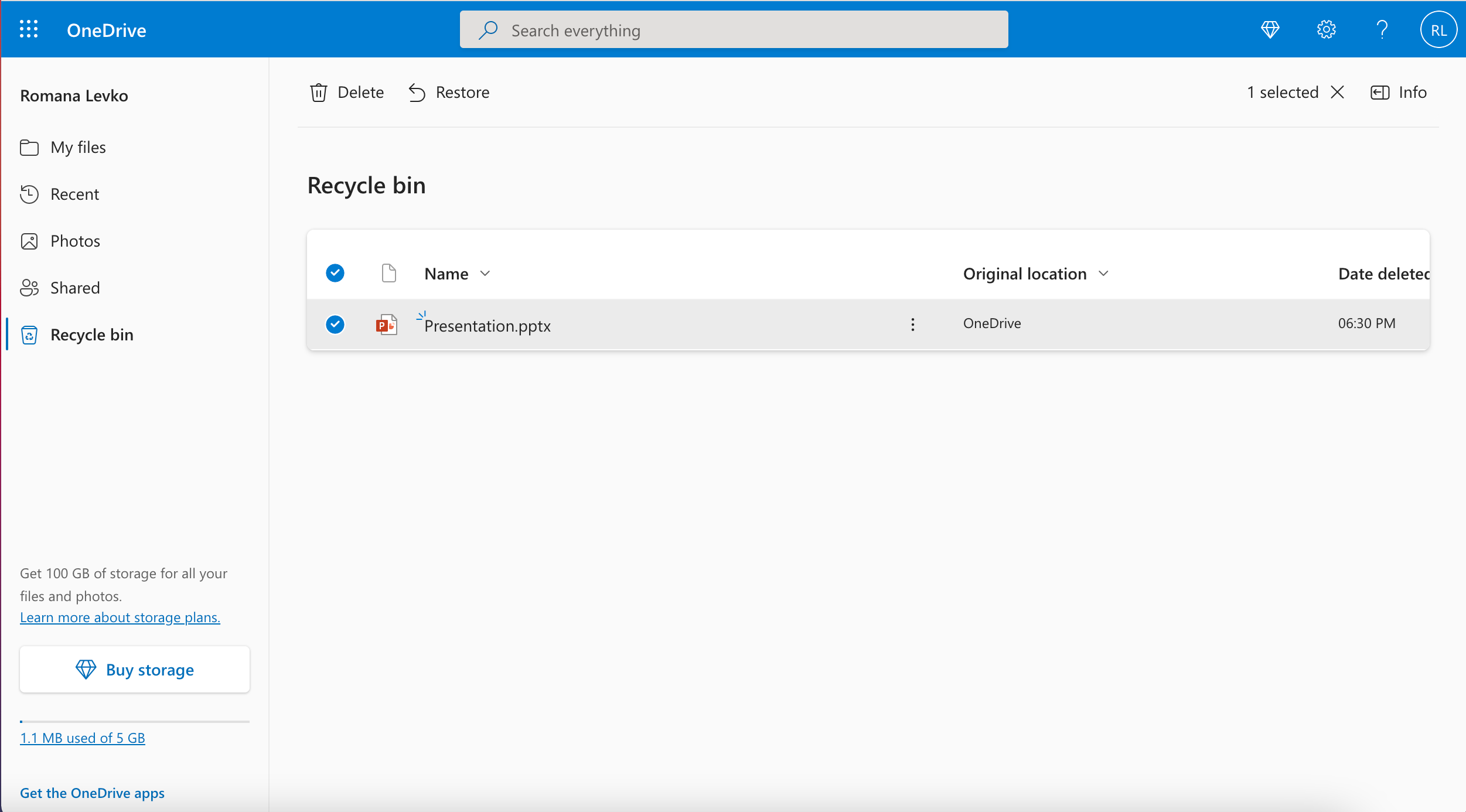This screenshot has width=1466, height=812.
Task: Click the Restore icon in toolbar
Action: (416, 91)
